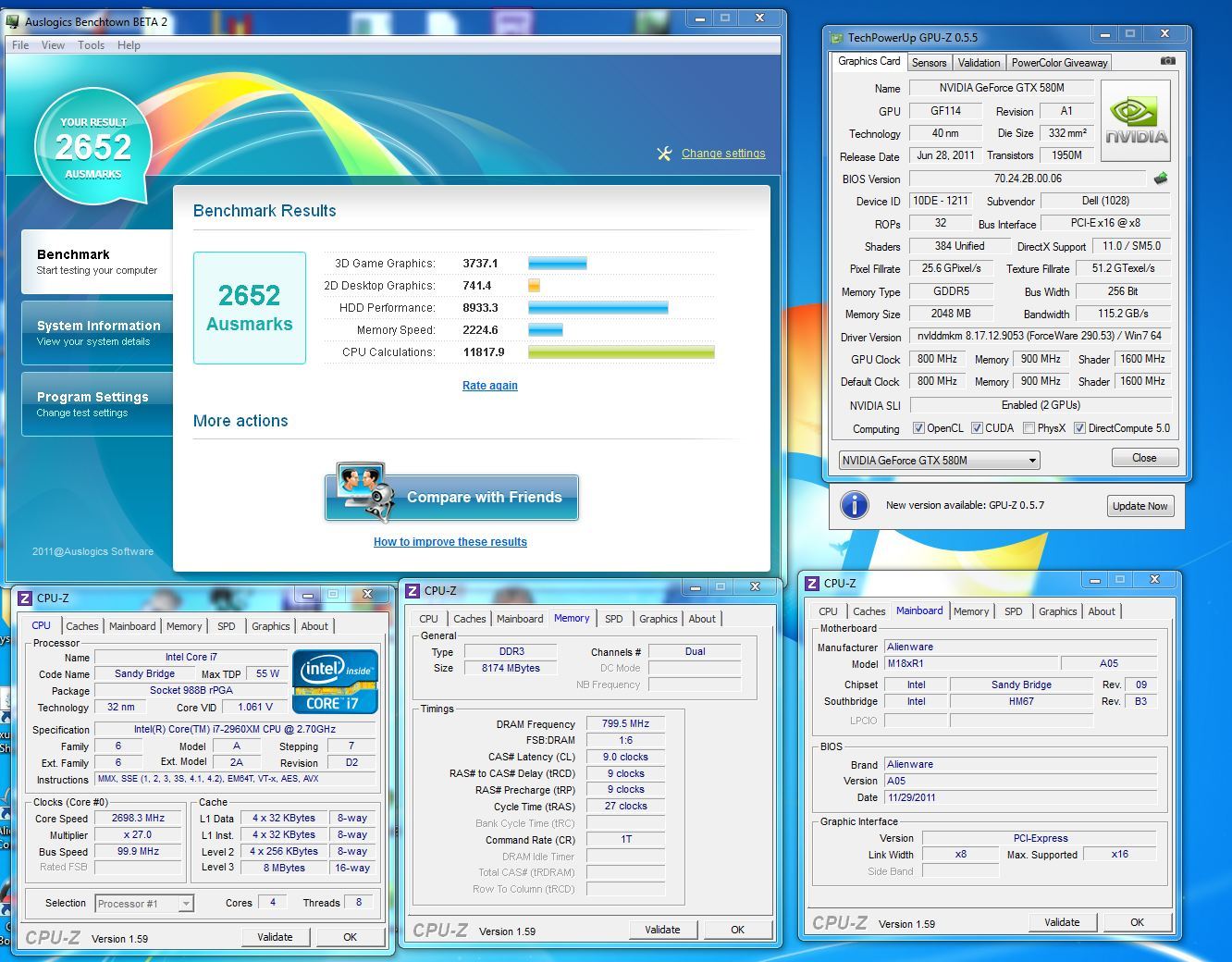
Task: Click the GPU-Z title bar app icon
Action: [837, 38]
